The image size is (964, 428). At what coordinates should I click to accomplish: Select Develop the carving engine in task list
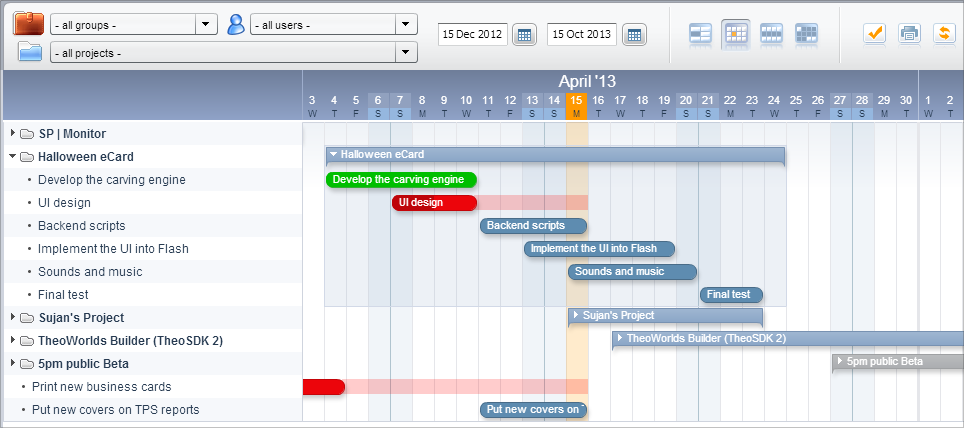click(x=112, y=180)
